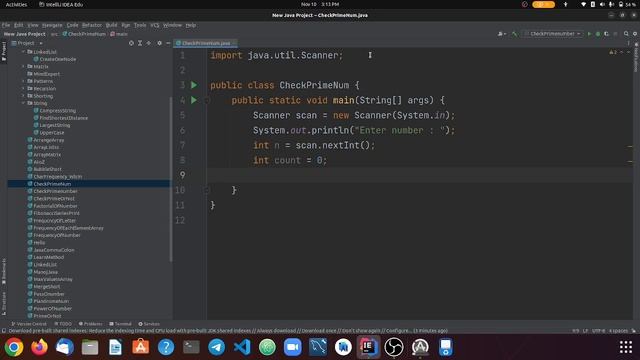Open Search Everywhere magnifier

pos(626,34)
